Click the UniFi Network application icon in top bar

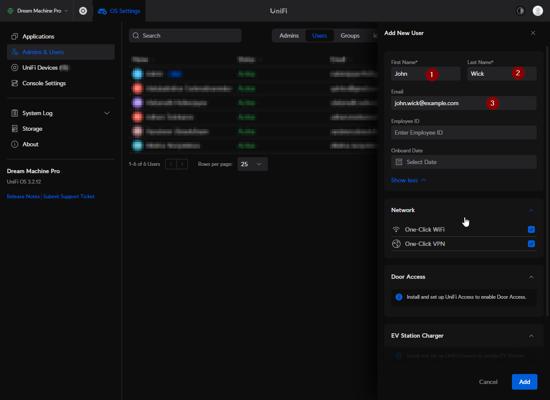click(83, 11)
